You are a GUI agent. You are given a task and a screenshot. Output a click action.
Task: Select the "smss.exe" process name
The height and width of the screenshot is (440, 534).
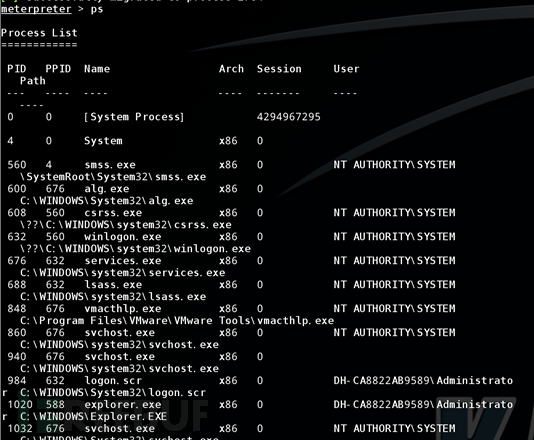(x=110, y=165)
